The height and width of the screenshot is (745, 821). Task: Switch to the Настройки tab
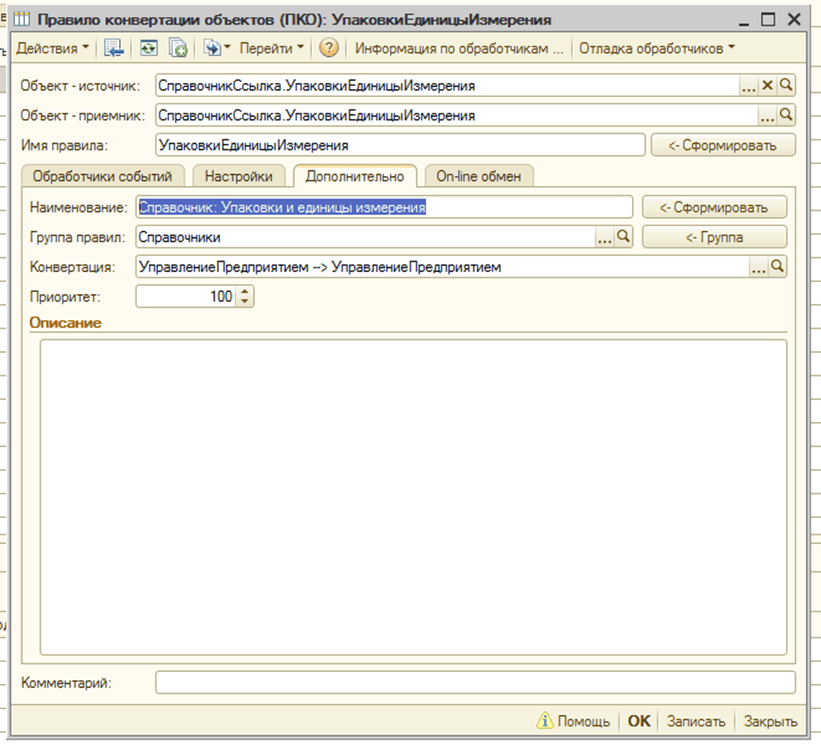[239, 176]
